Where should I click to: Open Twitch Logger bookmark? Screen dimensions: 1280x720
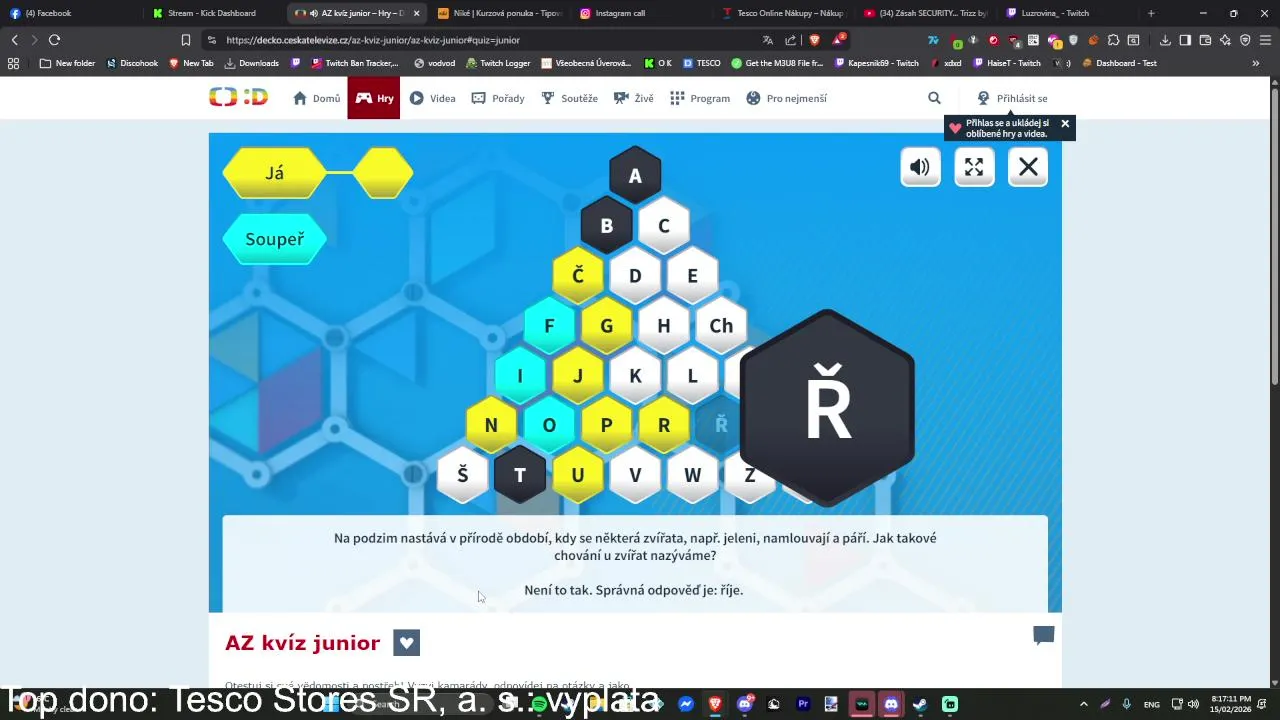pyautogui.click(x=498, y=63)
